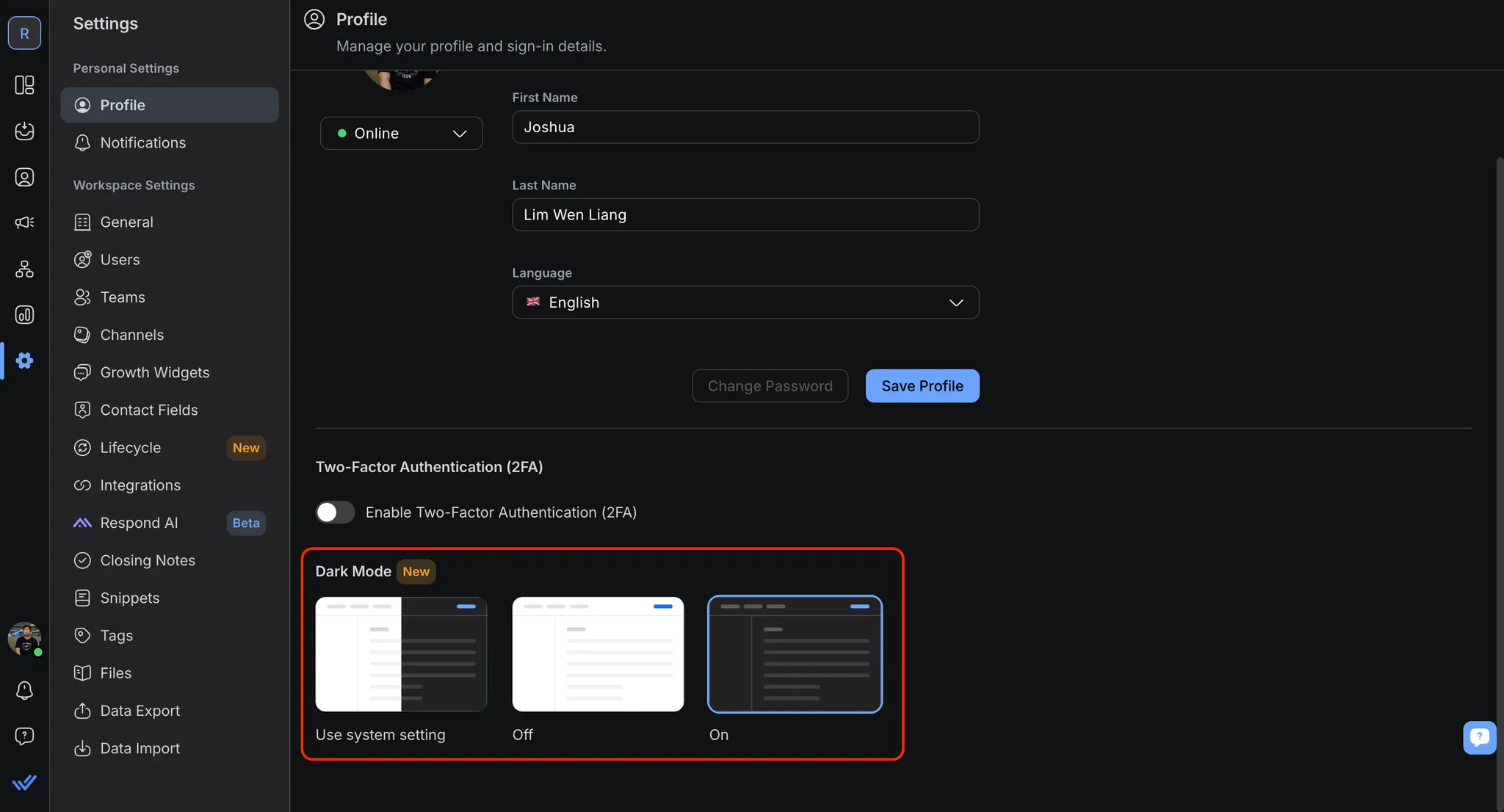The width and height of the screenshot is (1504, 812).
Task: Go to Channels workspace settings
Action: 132,335
